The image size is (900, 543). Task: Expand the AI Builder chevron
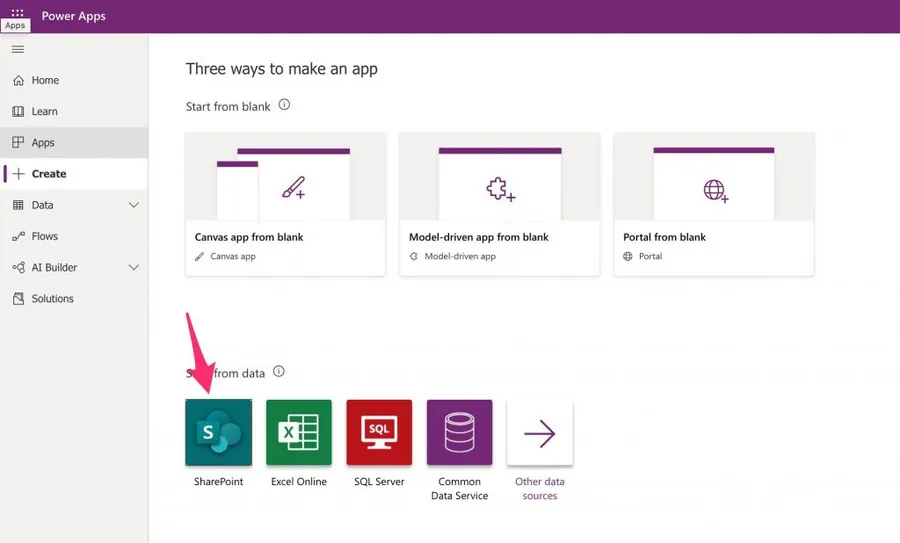134,268
